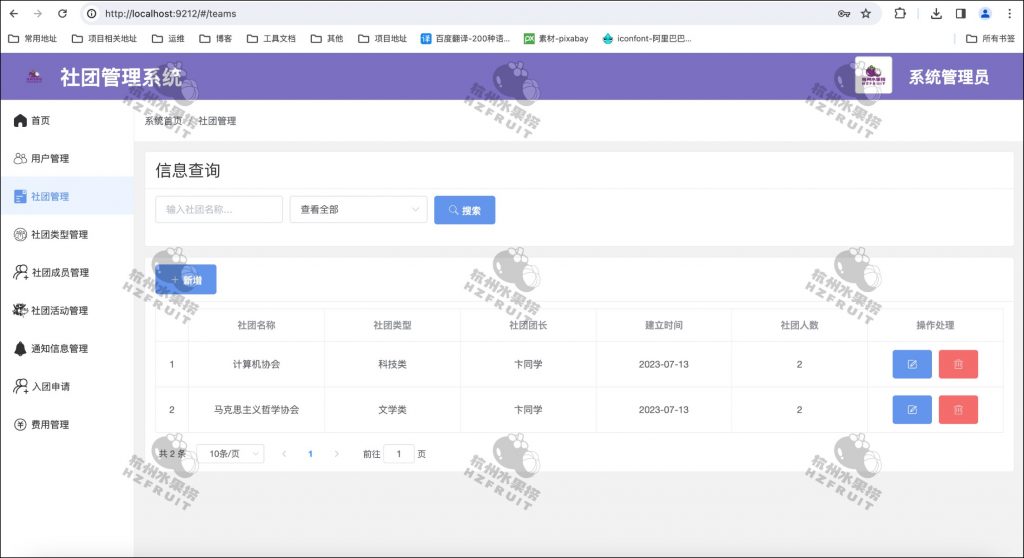Click the browser back arrow
The height and width of the screenshot is (558, 1024).
[x=14, y=13]
